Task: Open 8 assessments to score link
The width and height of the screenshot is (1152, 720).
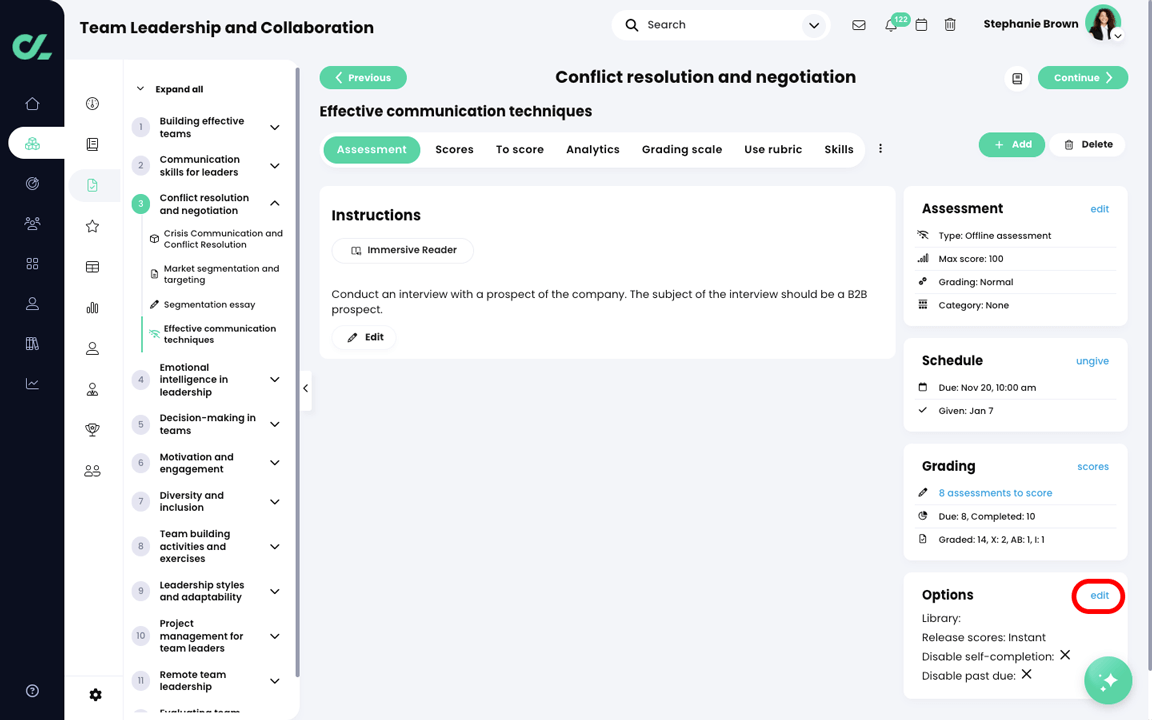Action: click(996, 493)
